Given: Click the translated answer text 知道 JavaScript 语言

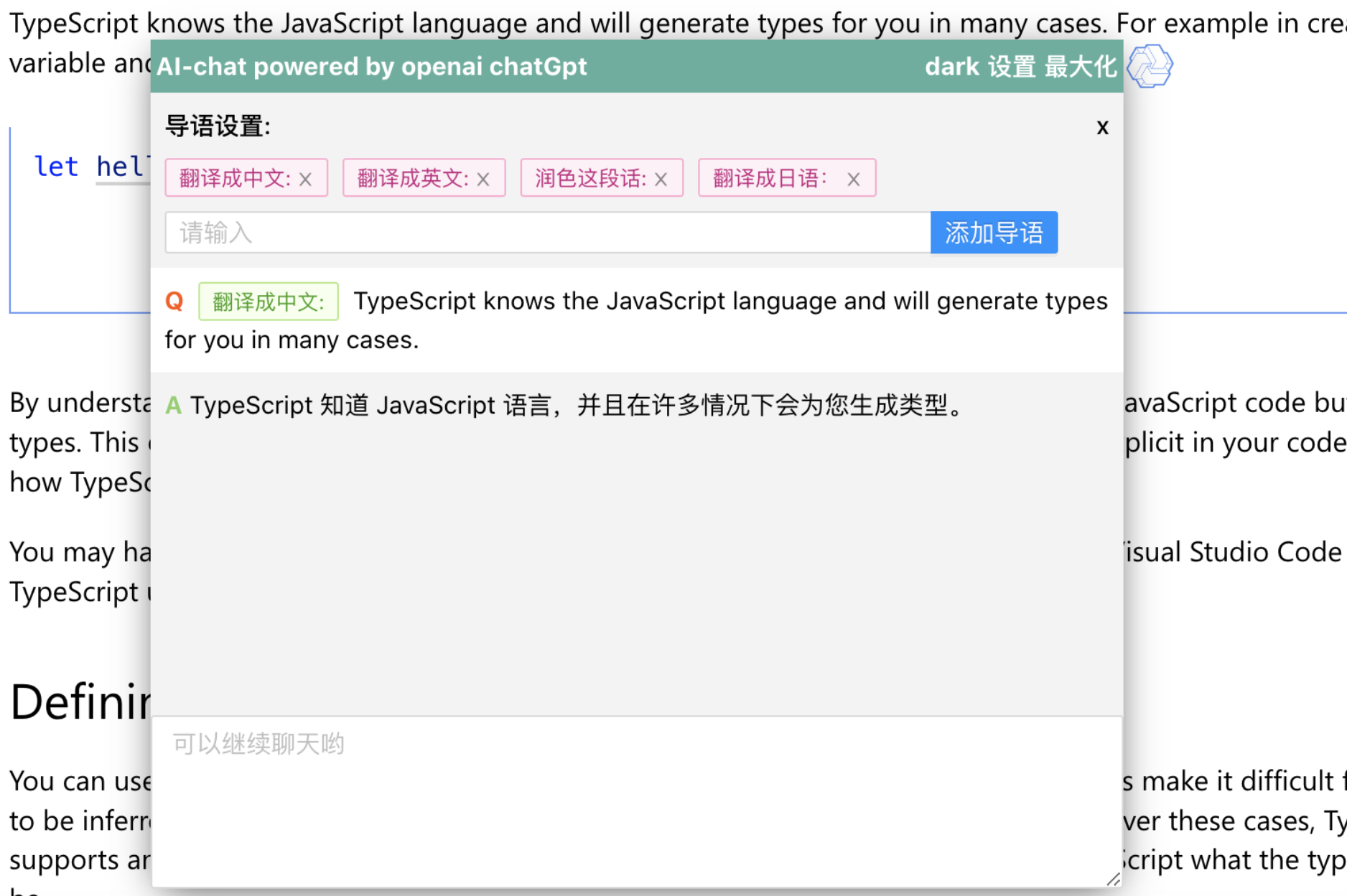Looking at the screenshot, I should point(435,406).
